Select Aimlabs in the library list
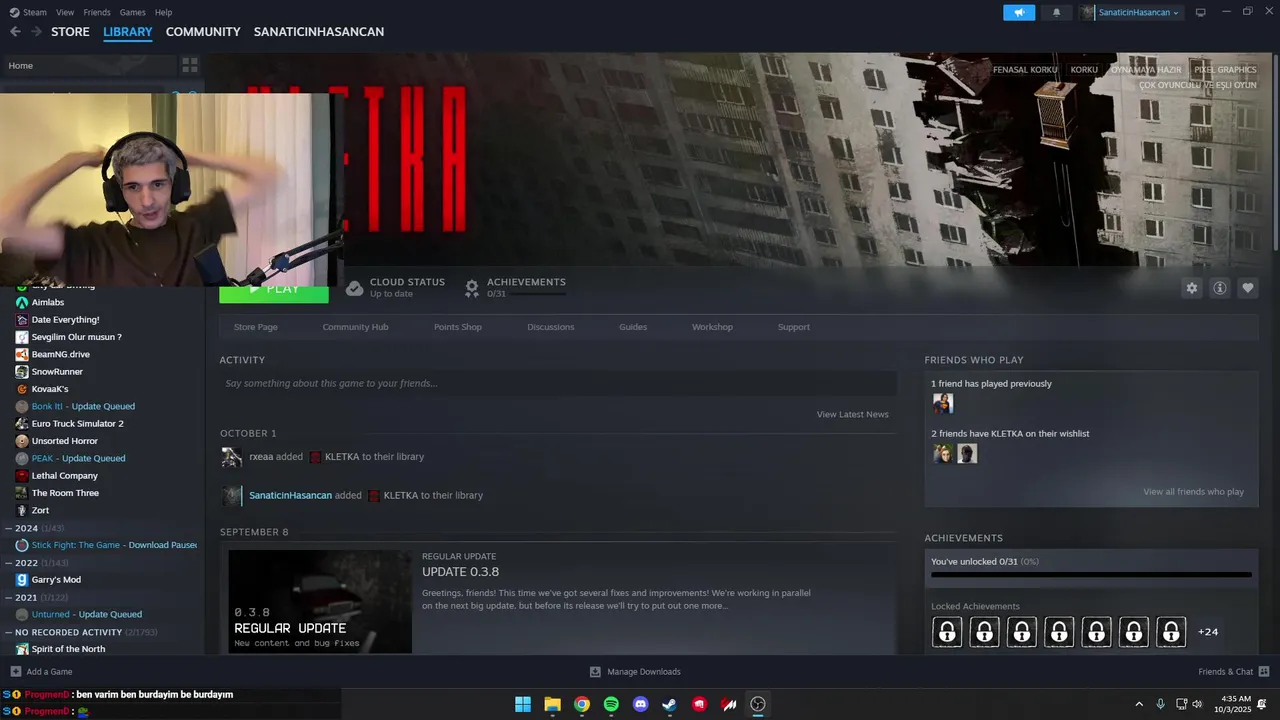Viewport: 1280px width, 720px height. click(48, 302)
